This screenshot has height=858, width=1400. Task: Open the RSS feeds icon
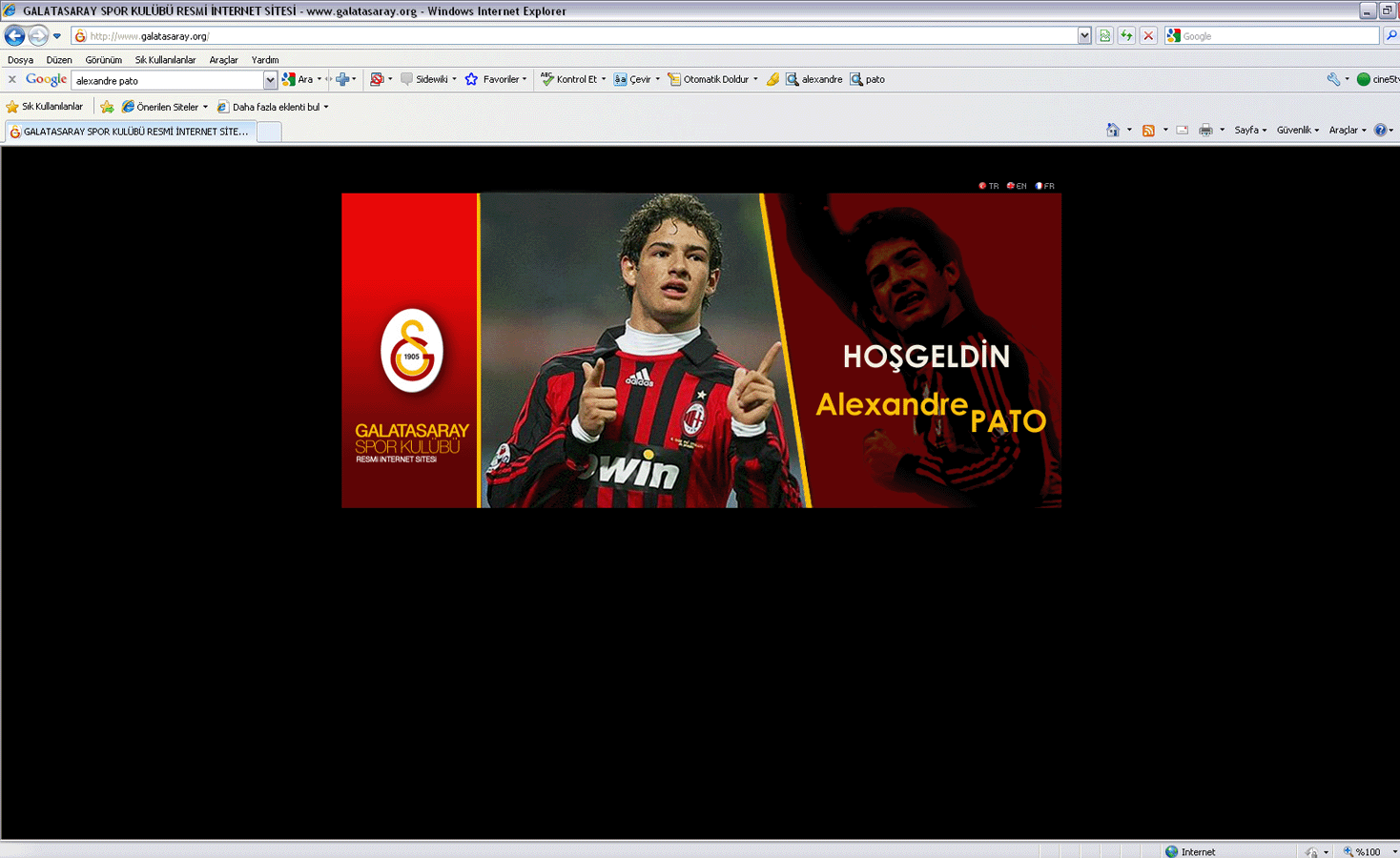tap(1148, 131)
